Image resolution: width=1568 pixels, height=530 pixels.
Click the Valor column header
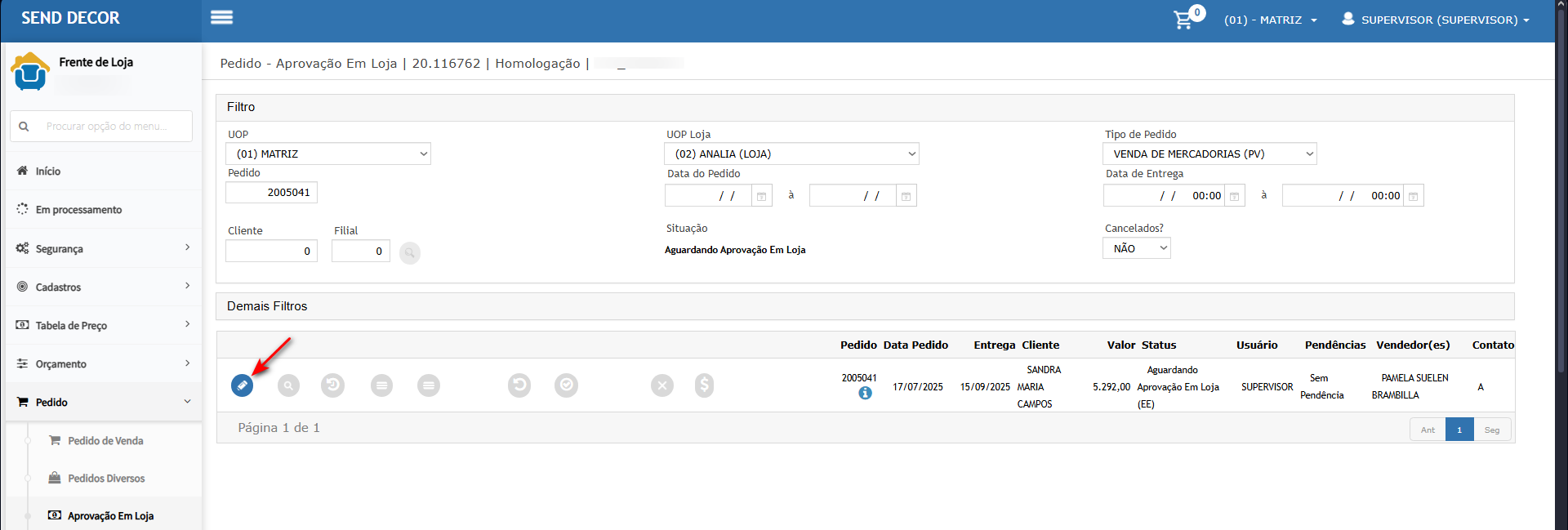click(1121, 345)
